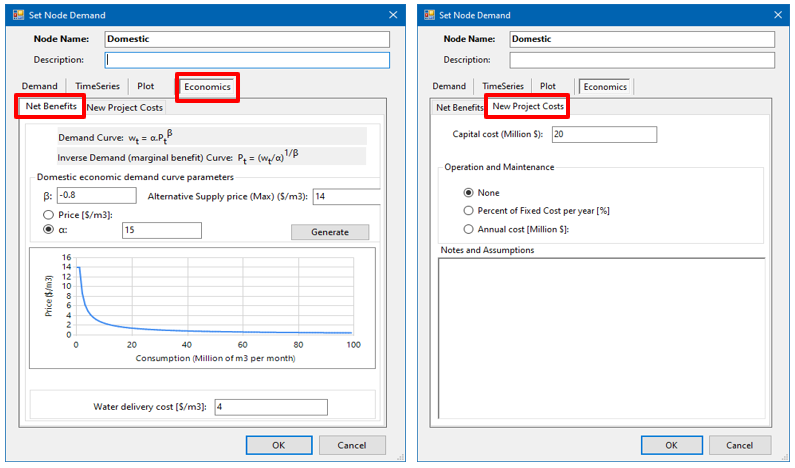Choose None under Operation and Maintenance

[469, 193]
